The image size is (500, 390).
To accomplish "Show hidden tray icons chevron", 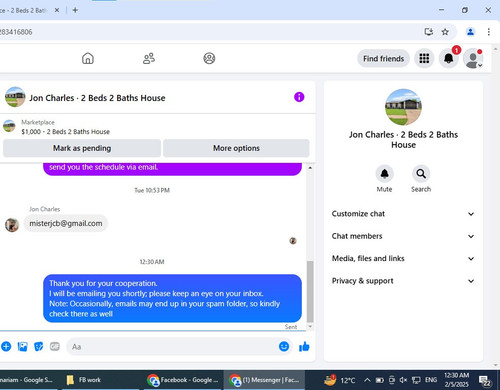I will pyautogui.click(x=367, y=380).
